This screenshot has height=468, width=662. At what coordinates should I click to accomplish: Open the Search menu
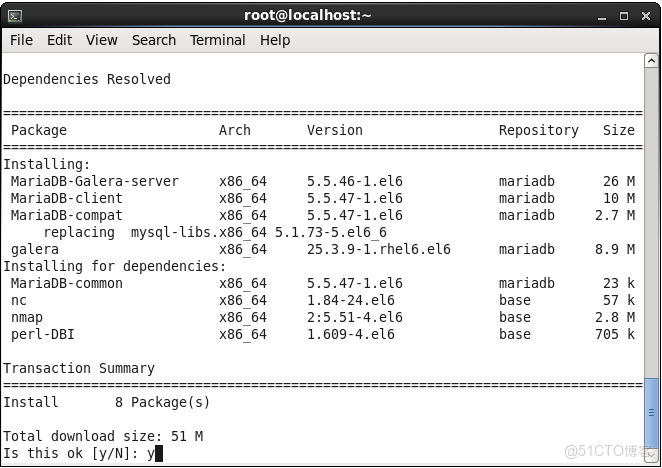coord(153,40)
